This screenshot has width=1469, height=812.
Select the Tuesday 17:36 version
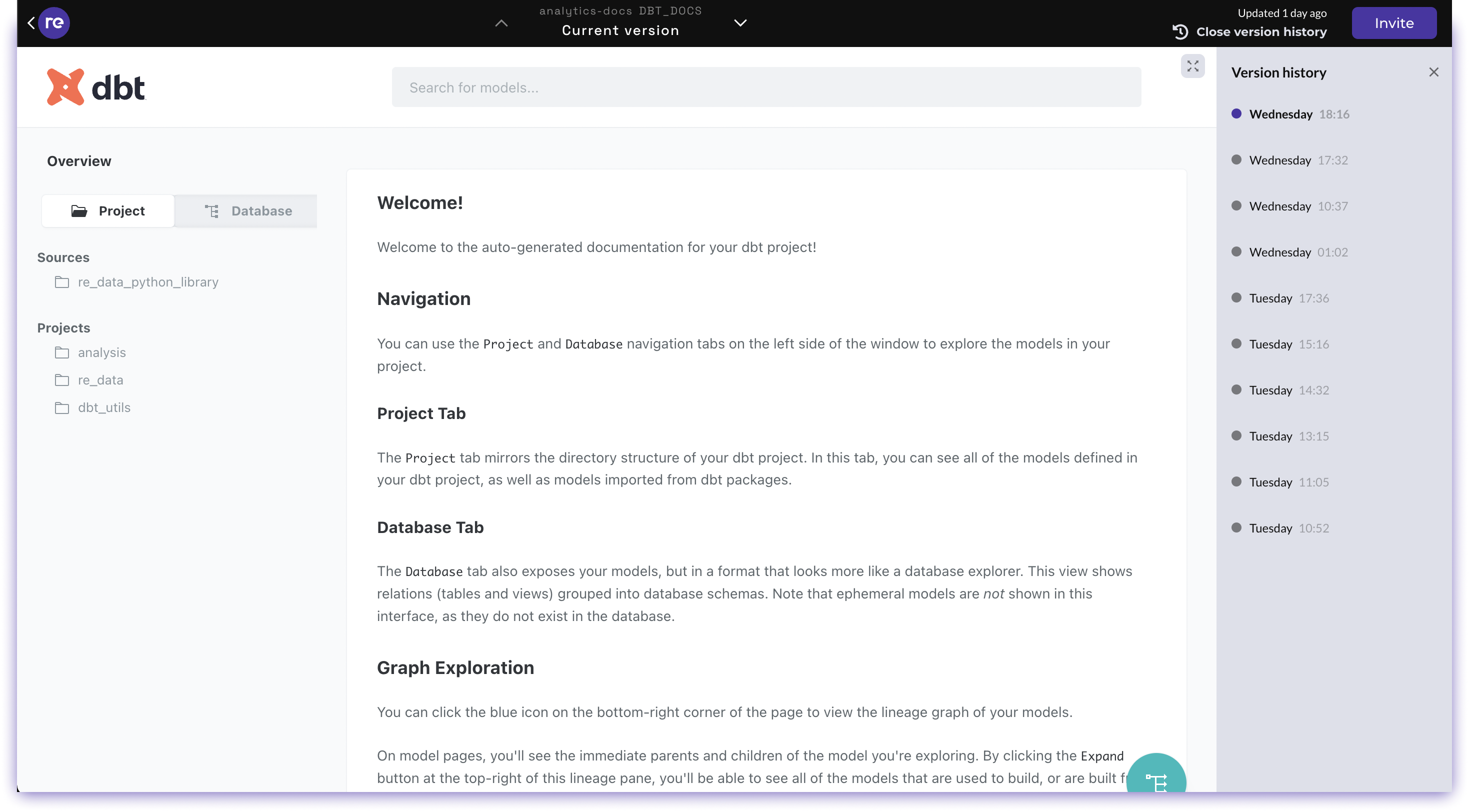coord(1279,298)
